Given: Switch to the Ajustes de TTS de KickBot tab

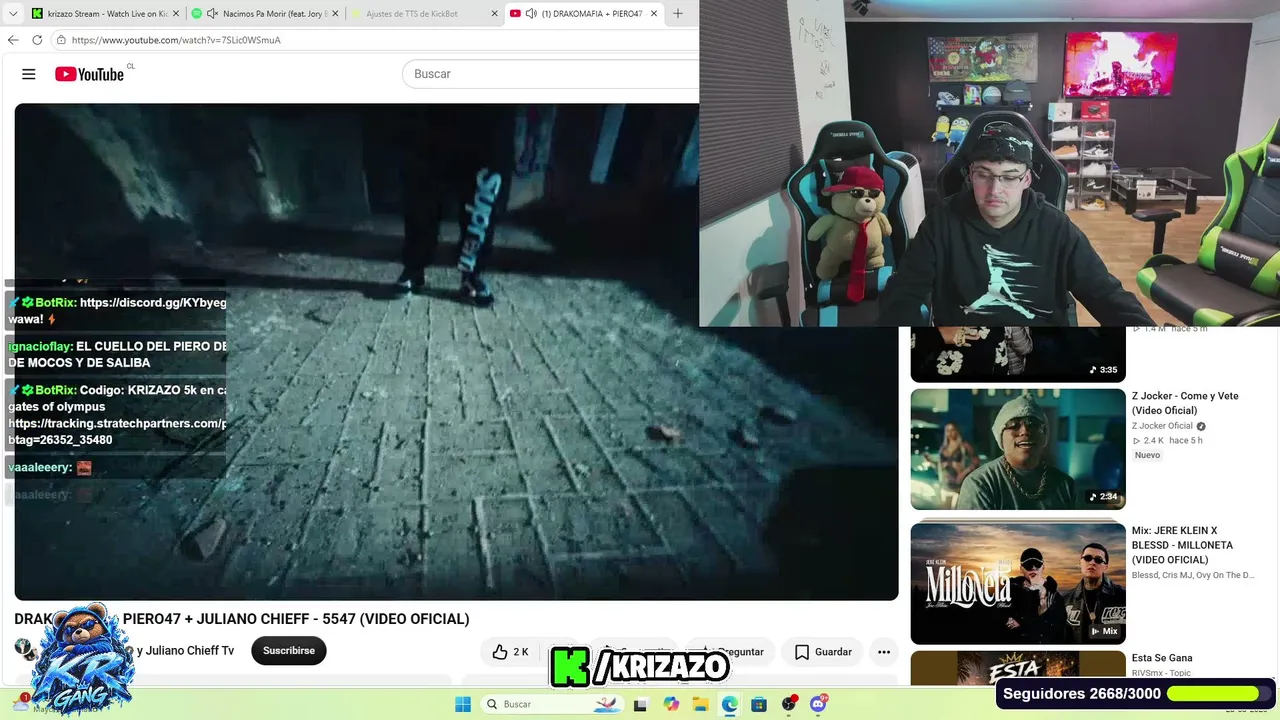Looking at the screenshot, I should pos(424,14).
